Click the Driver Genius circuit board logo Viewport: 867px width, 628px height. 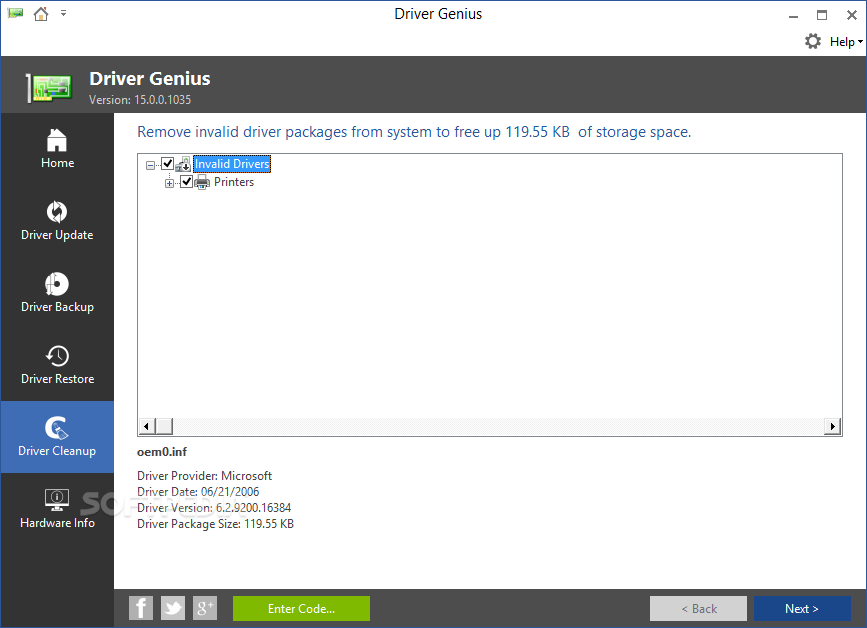coord(50,87)
